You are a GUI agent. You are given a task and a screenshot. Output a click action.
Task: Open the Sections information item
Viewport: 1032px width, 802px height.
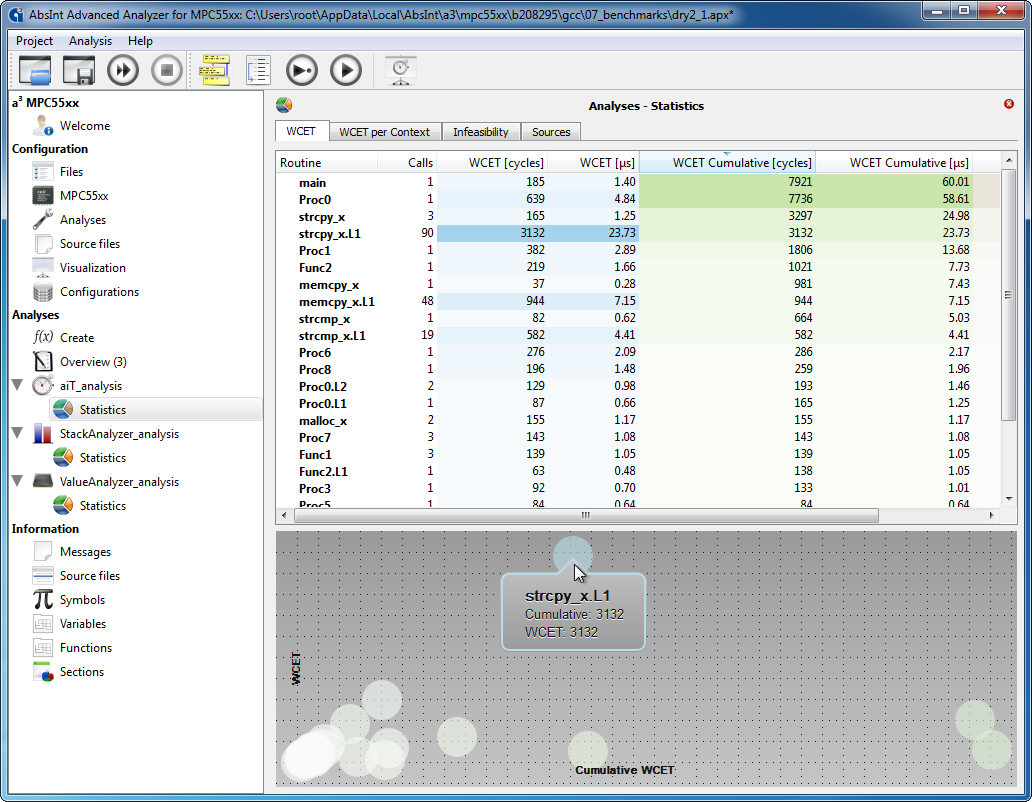pyautogui.click(x=82, y=672)
